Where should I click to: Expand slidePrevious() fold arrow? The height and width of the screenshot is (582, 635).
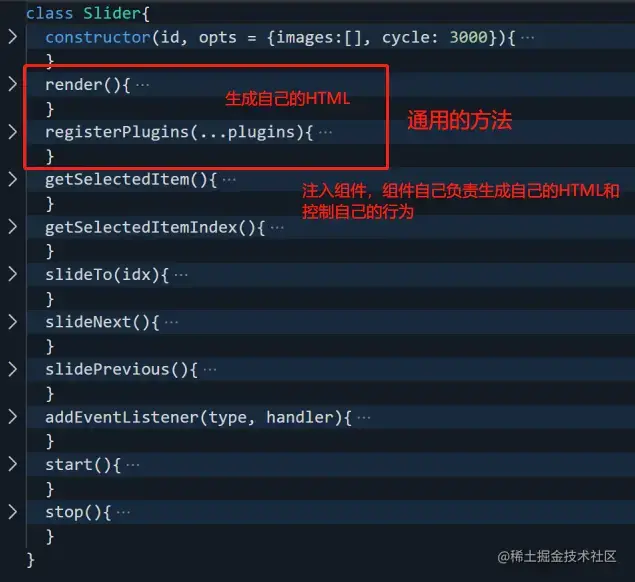(x=13, y=369)
